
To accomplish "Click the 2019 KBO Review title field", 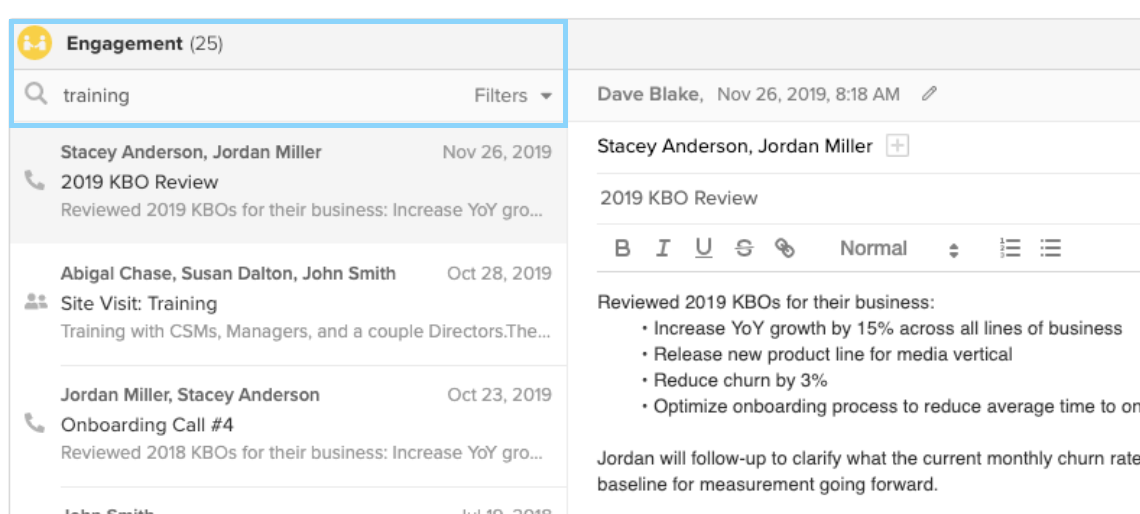I will (x=800, y=198).
